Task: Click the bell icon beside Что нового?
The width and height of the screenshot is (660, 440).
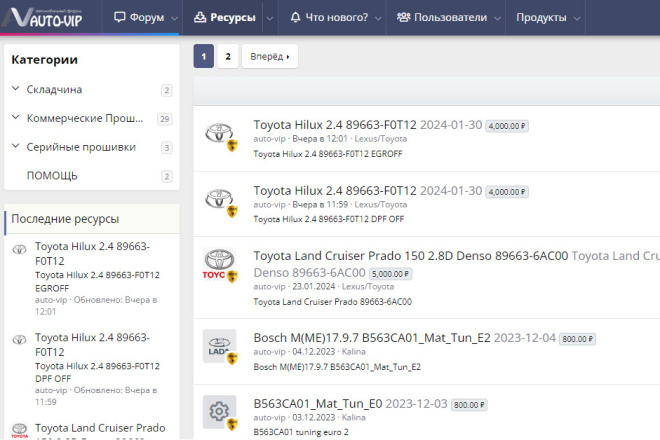Action: coord(295,17)
